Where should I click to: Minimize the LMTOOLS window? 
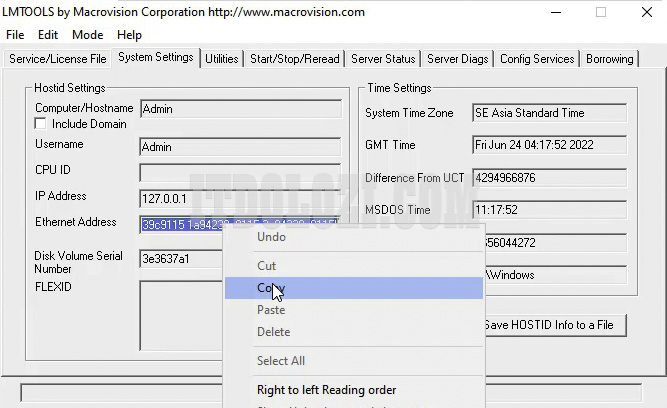(556, 12)
